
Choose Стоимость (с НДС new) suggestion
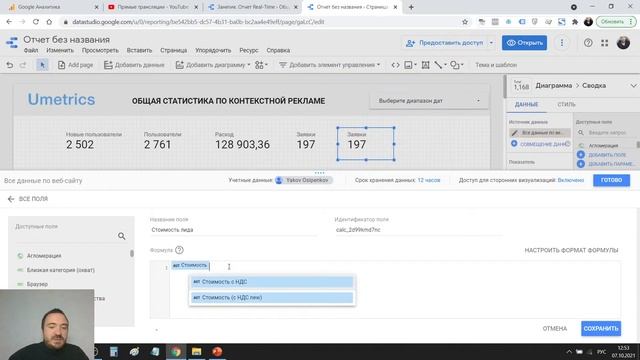pos(272,298)
